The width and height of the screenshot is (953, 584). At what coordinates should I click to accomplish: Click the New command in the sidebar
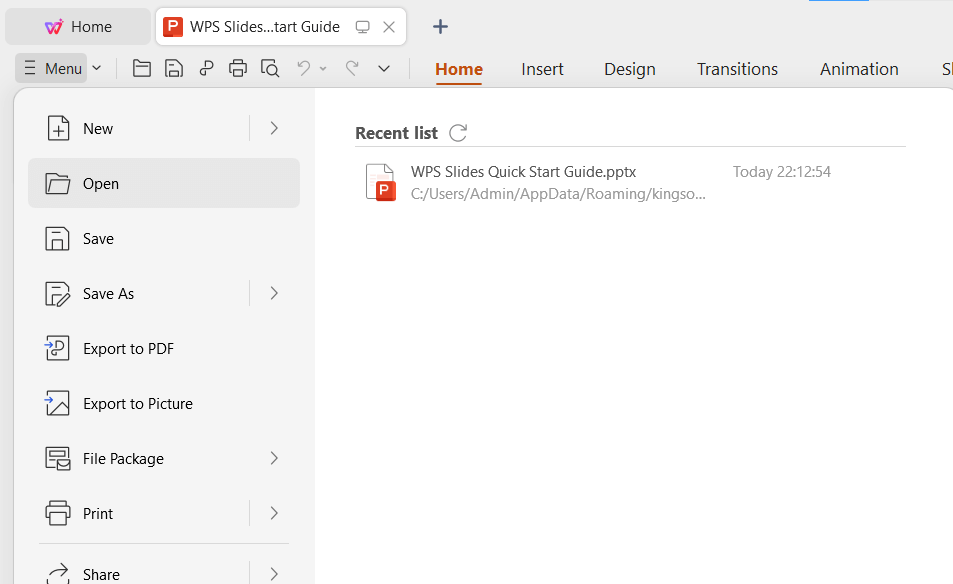[97, 128]
